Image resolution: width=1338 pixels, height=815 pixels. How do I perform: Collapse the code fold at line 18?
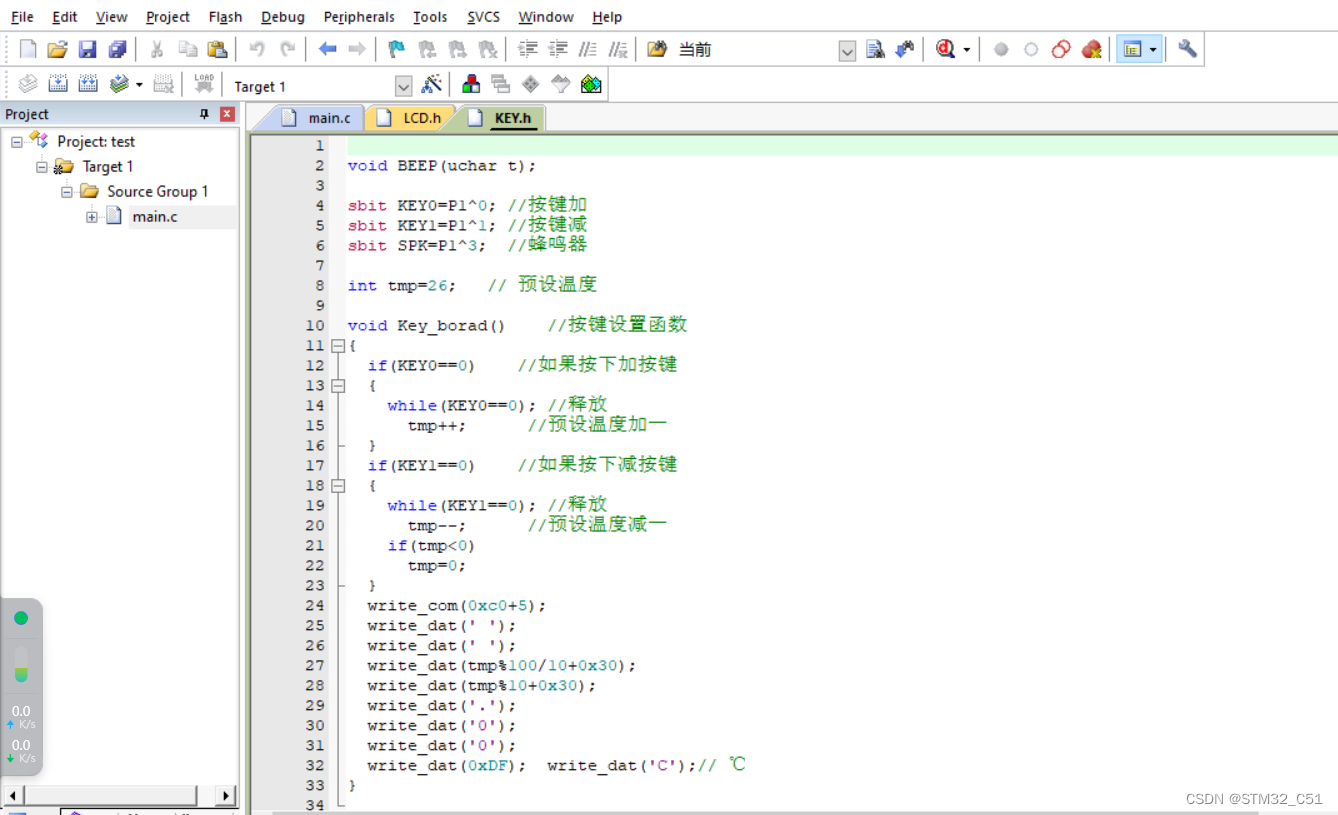click(338, 486)
